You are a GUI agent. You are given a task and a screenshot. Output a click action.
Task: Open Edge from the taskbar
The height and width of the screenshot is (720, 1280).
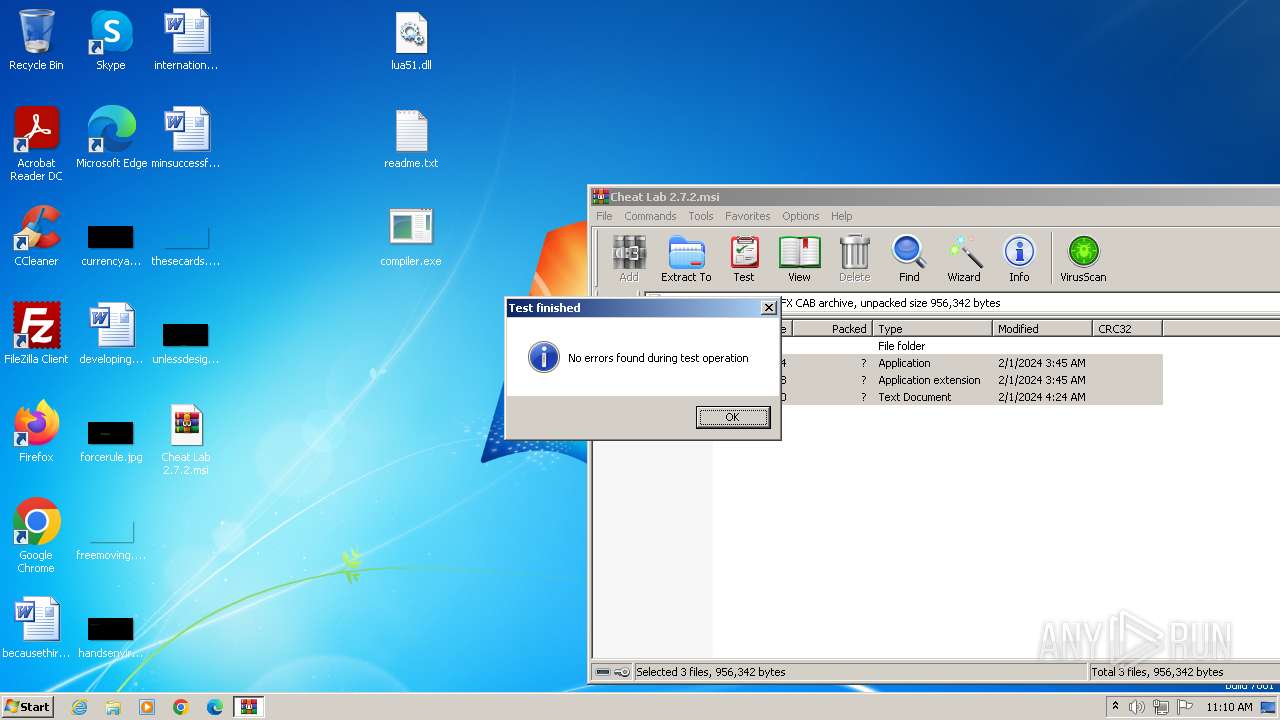coord(215,707)
